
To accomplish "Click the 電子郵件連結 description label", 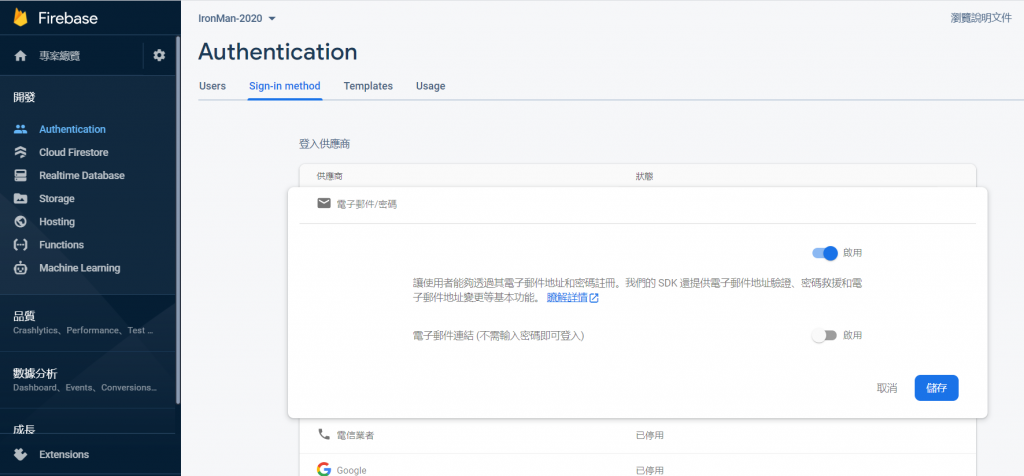I will (498, 336).
